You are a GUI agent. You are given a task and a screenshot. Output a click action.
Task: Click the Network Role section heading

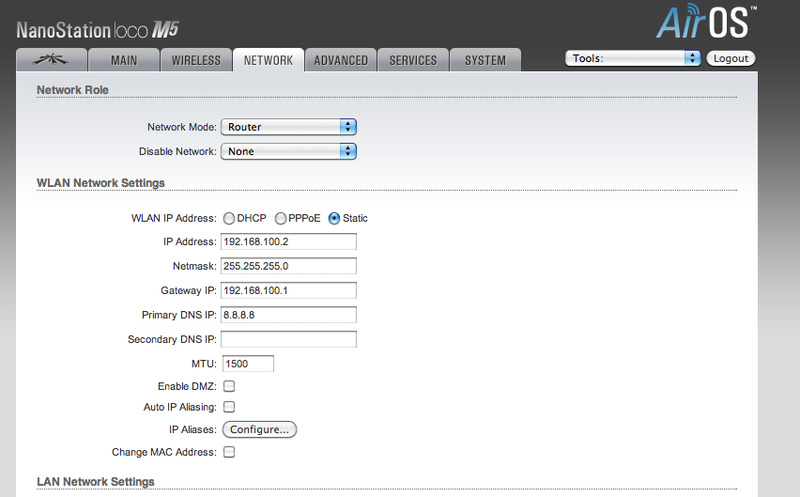72,90
